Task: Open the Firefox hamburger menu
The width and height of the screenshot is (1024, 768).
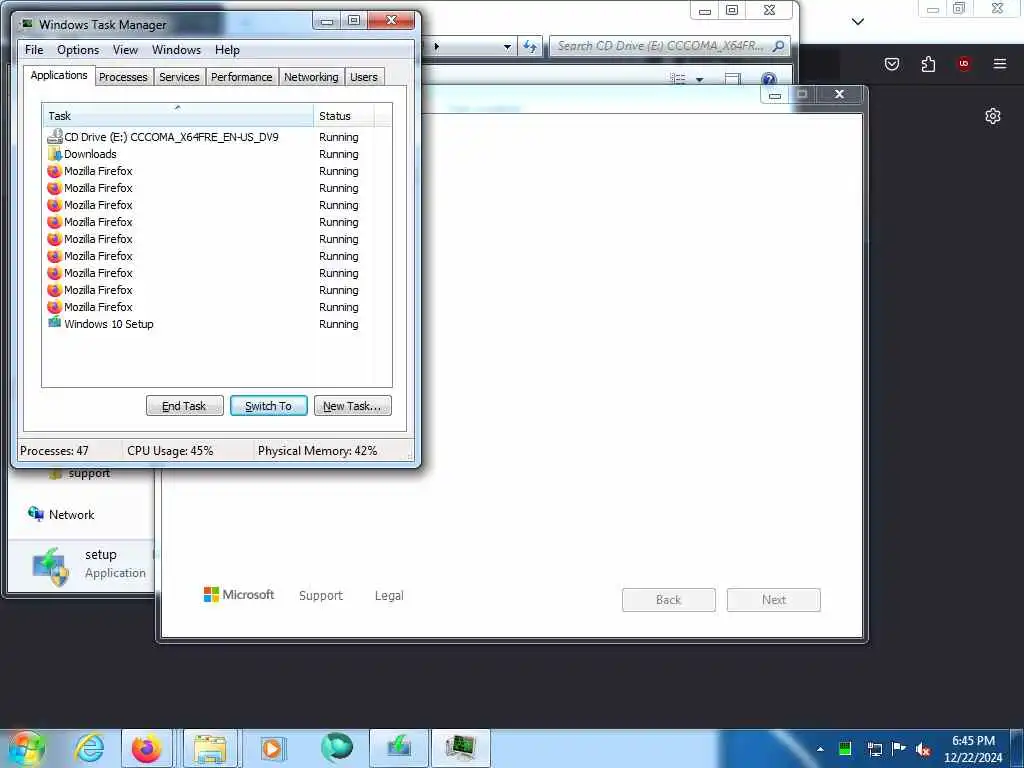Action: (x=1000, y=64)
